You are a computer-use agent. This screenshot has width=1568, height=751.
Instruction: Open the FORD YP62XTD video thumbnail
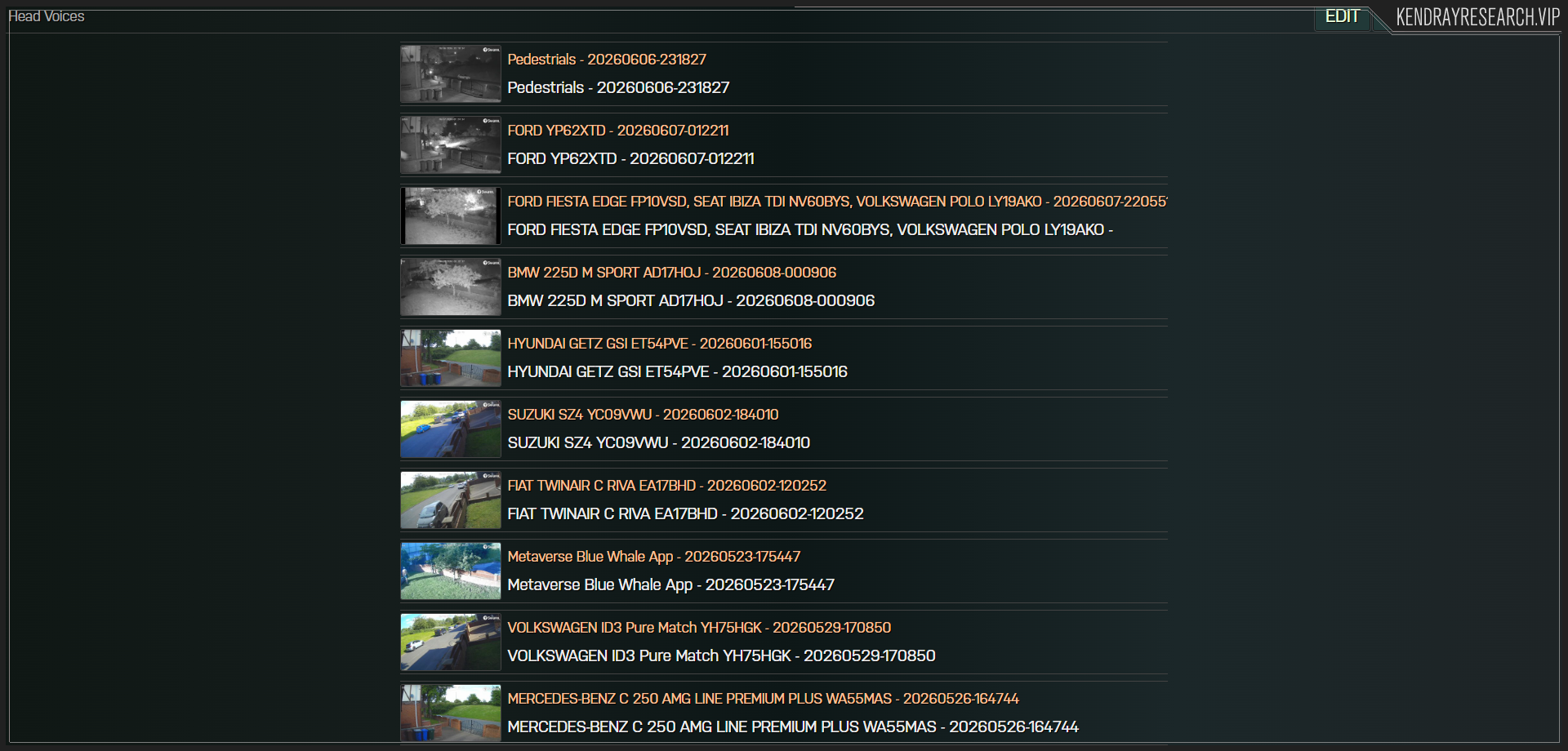tap(451, 144)
